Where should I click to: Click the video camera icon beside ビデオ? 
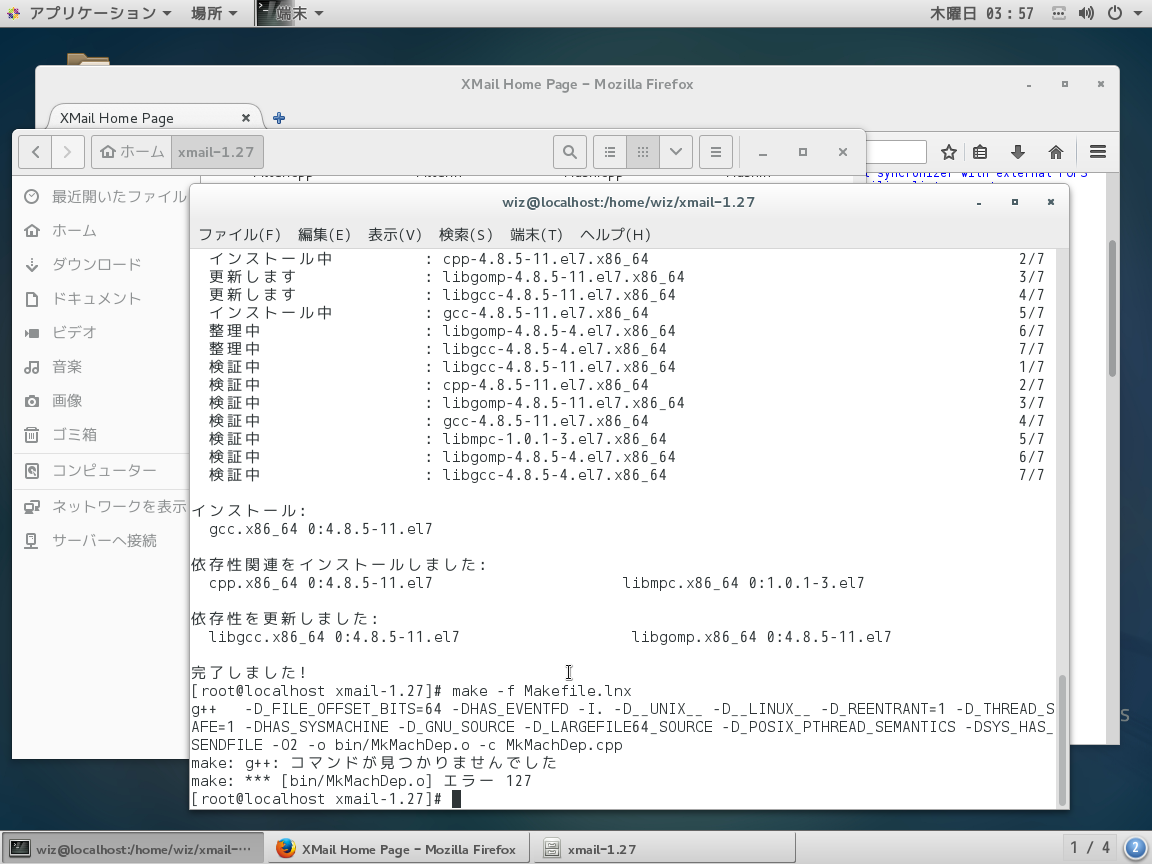32,333
